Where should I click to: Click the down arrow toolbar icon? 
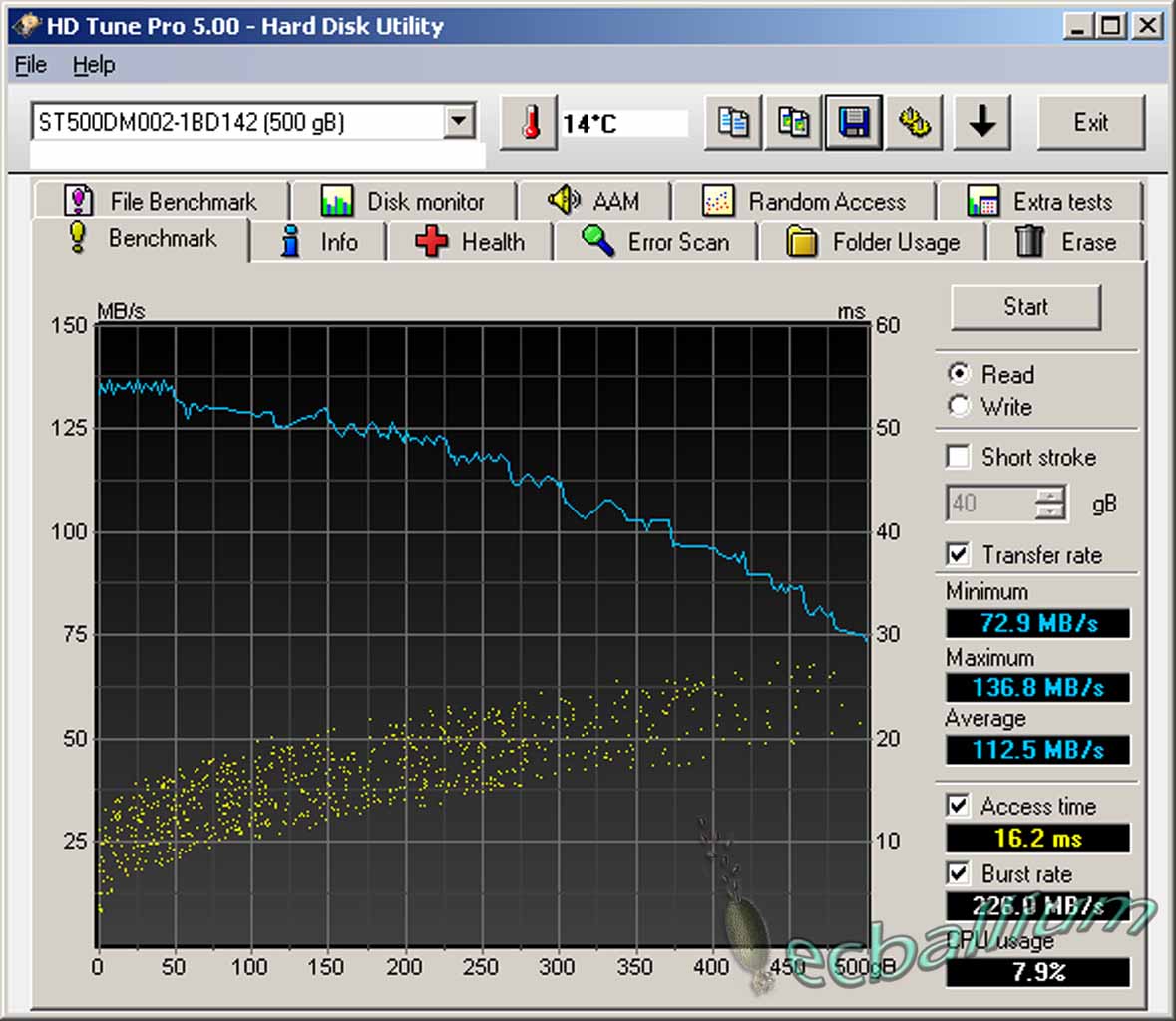tap(981, 123)
